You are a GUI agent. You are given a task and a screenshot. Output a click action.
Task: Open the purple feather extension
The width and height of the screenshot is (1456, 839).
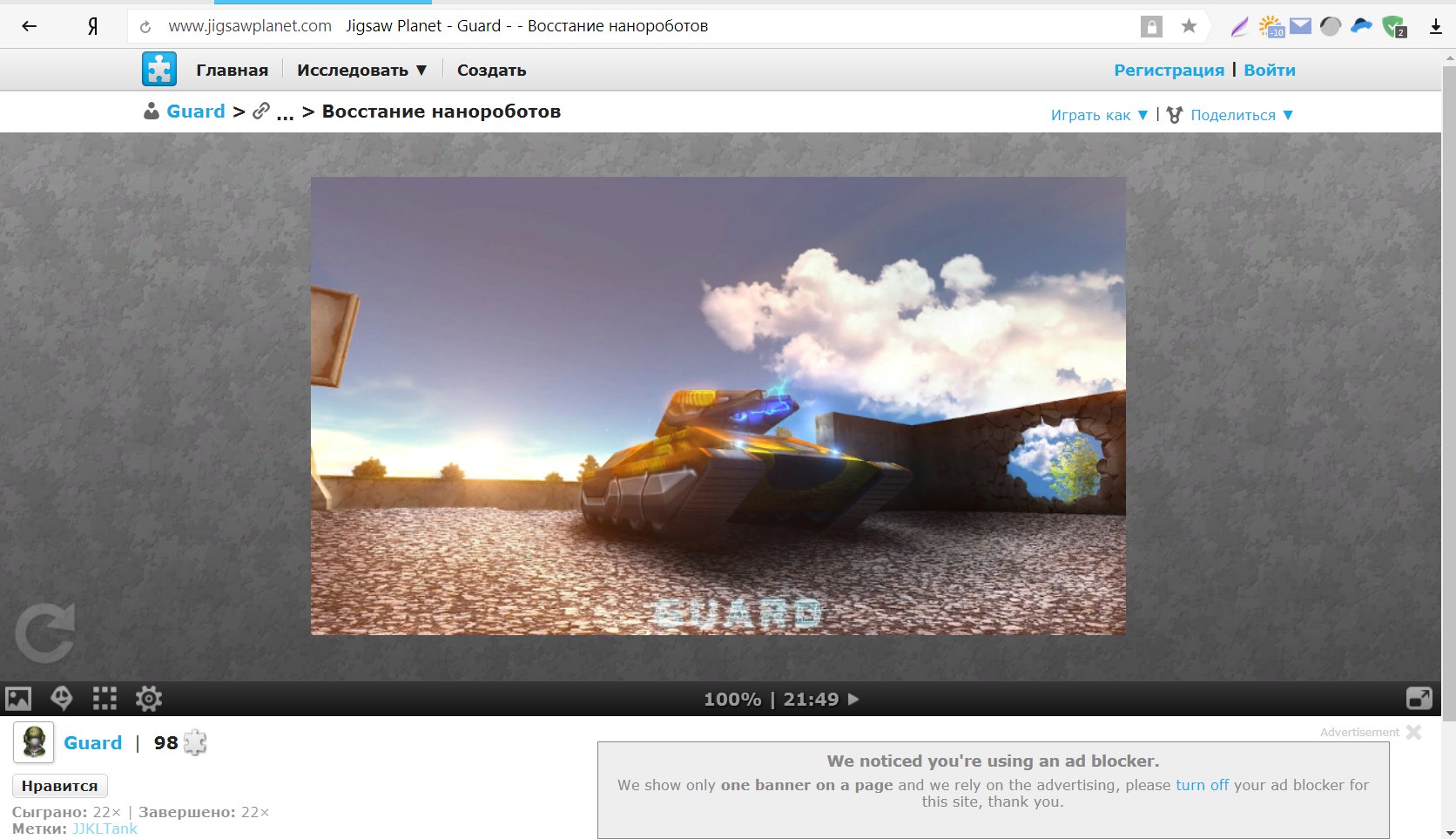tap(1239, 27)
